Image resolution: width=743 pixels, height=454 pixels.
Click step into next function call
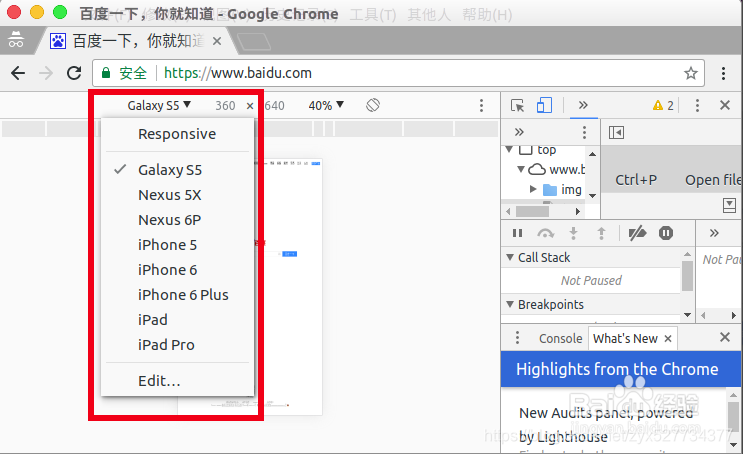click(573, 233)
